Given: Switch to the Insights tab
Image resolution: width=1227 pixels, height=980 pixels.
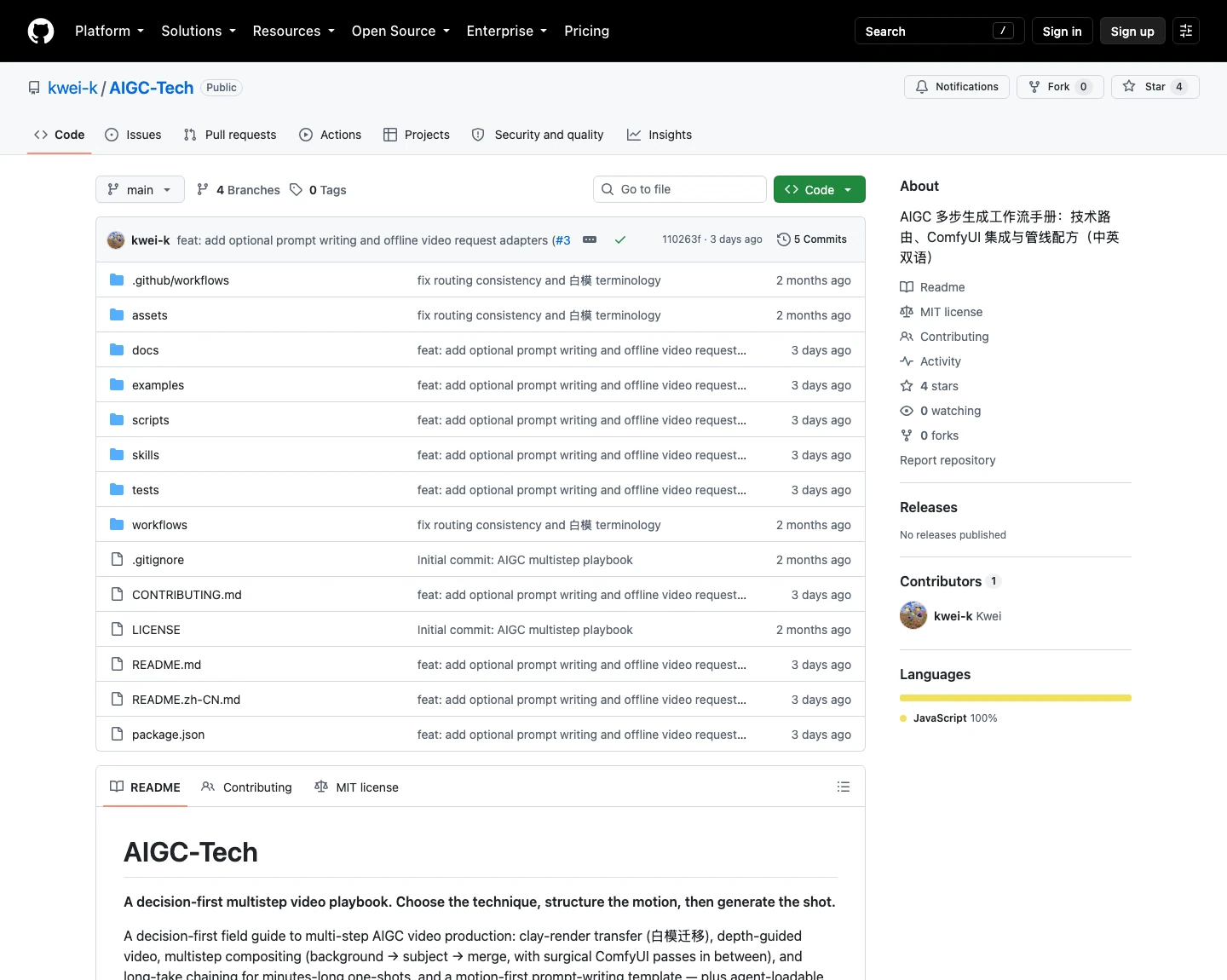Looking at the screenshot, I should [x=660, y=135].
